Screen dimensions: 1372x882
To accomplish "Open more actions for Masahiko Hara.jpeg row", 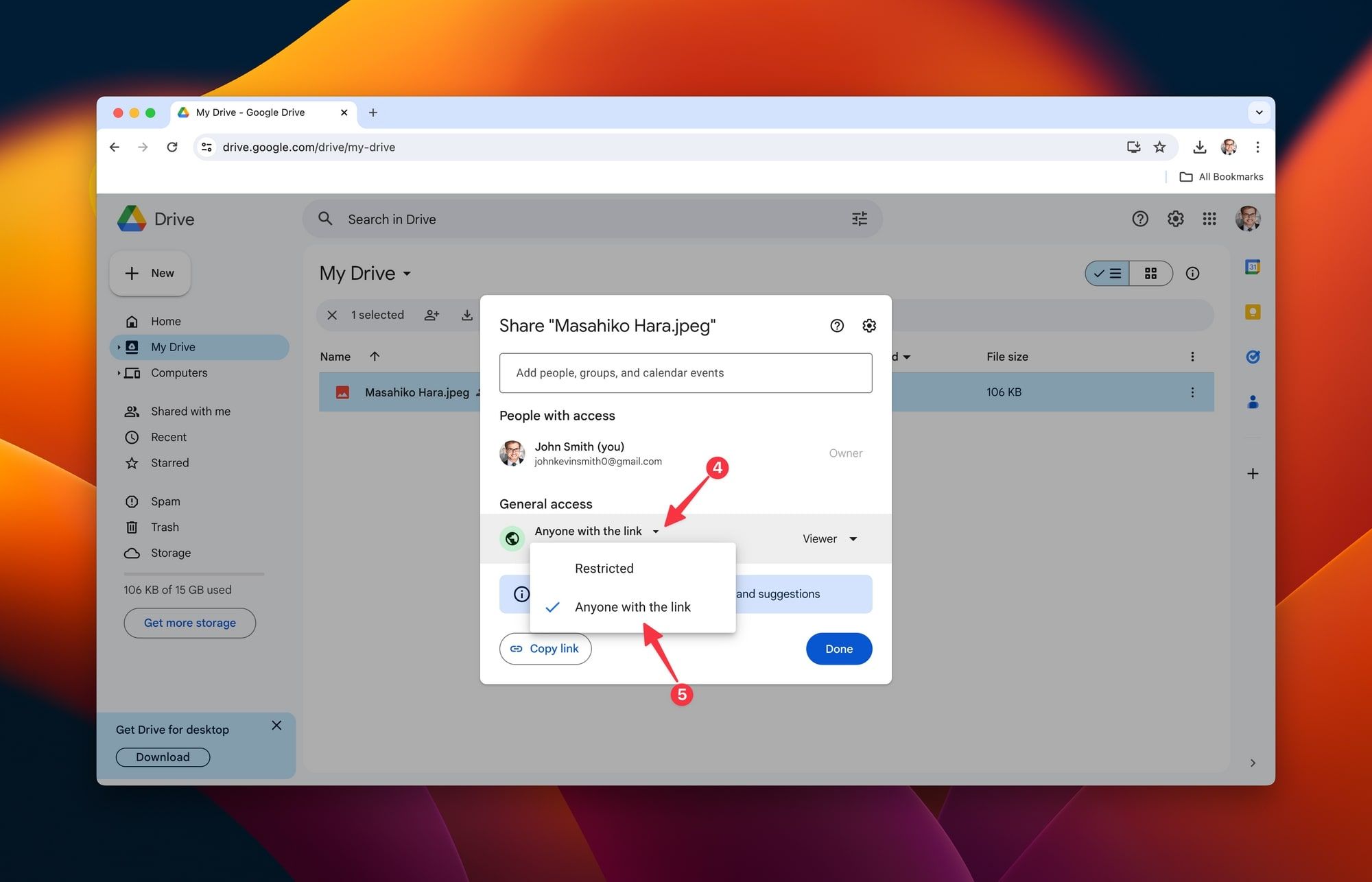I will click(x=1192, y=392).
